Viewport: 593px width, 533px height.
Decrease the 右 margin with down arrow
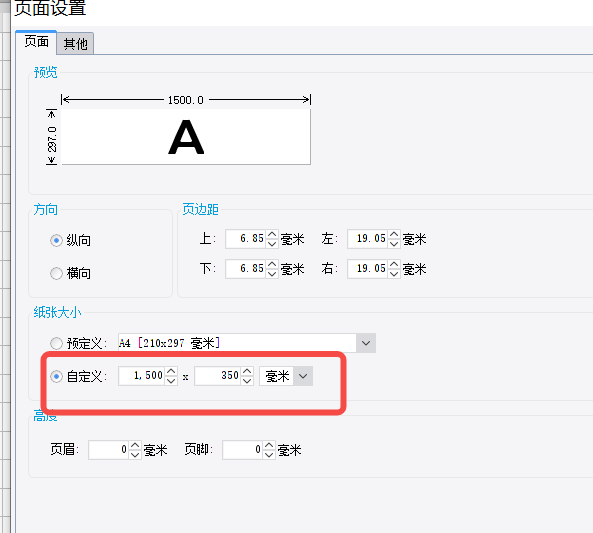(x=394, y=274)
